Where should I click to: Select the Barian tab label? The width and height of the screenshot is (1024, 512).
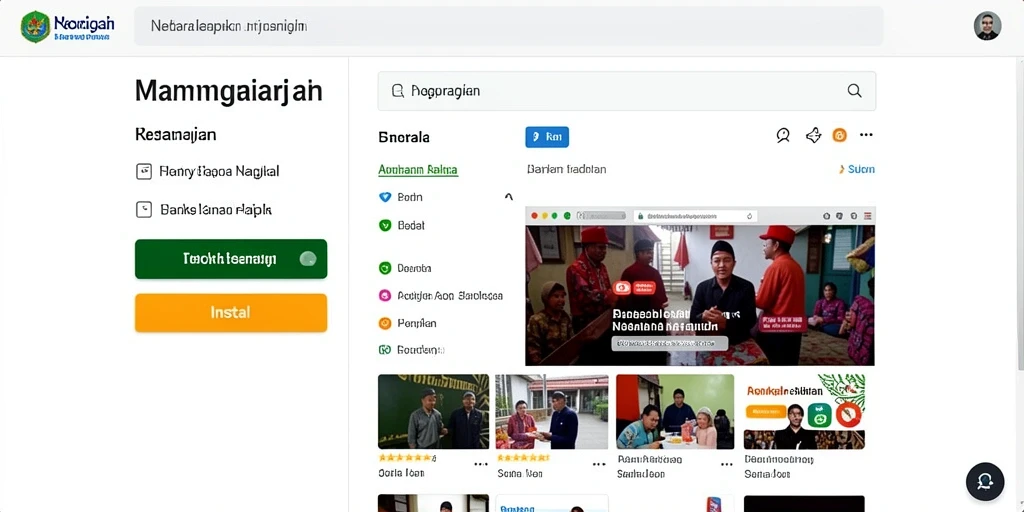566,169
